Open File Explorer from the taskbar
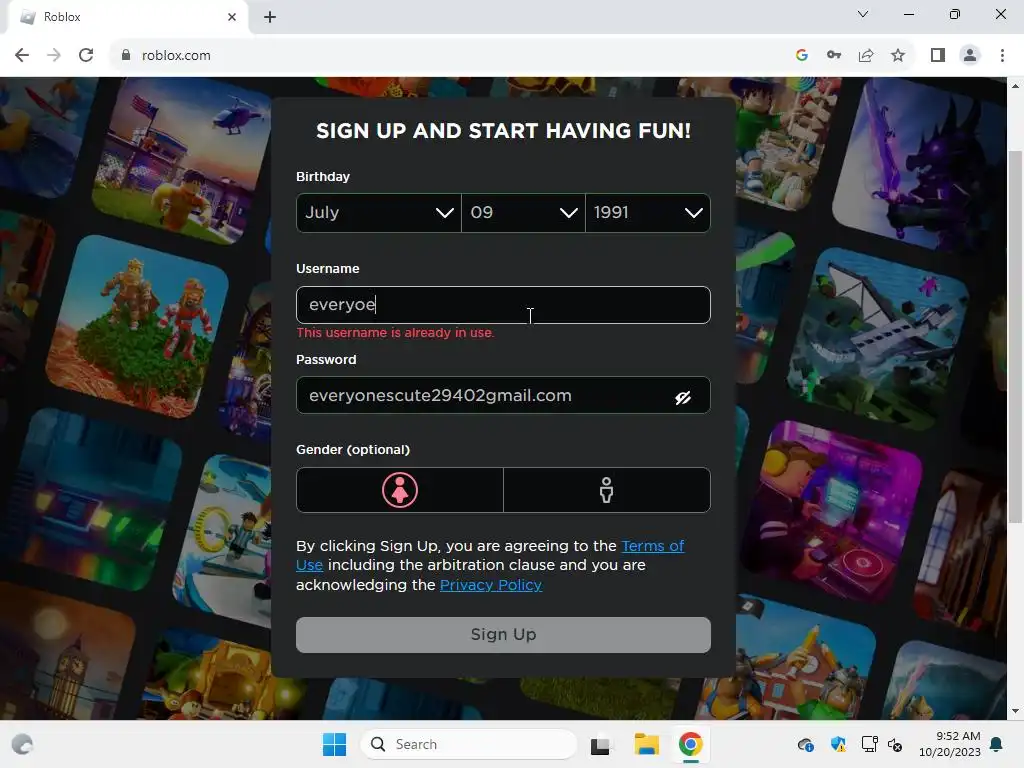The width and height of the screenshot is (1024, 768). click(x=647, y=744)
